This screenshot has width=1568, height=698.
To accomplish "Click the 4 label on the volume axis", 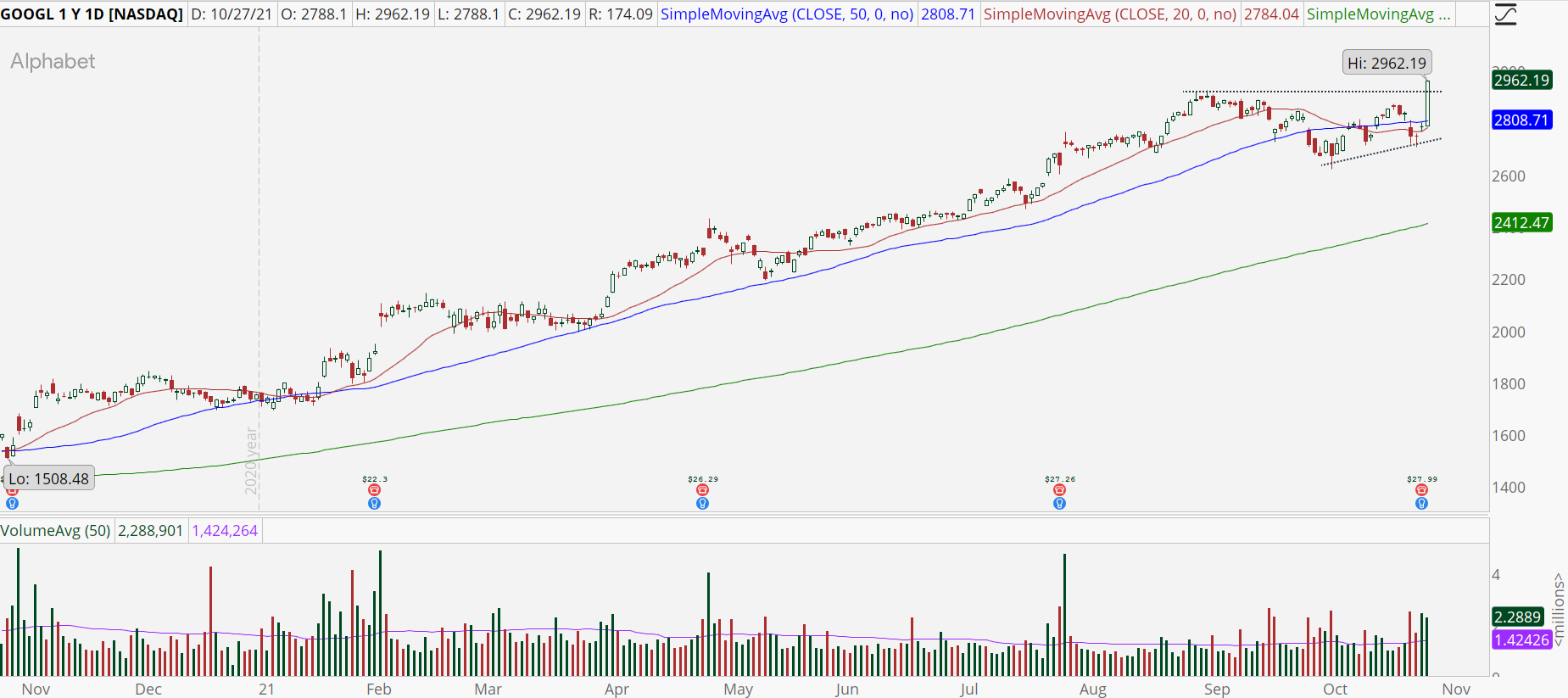I will coord(1496,574).
